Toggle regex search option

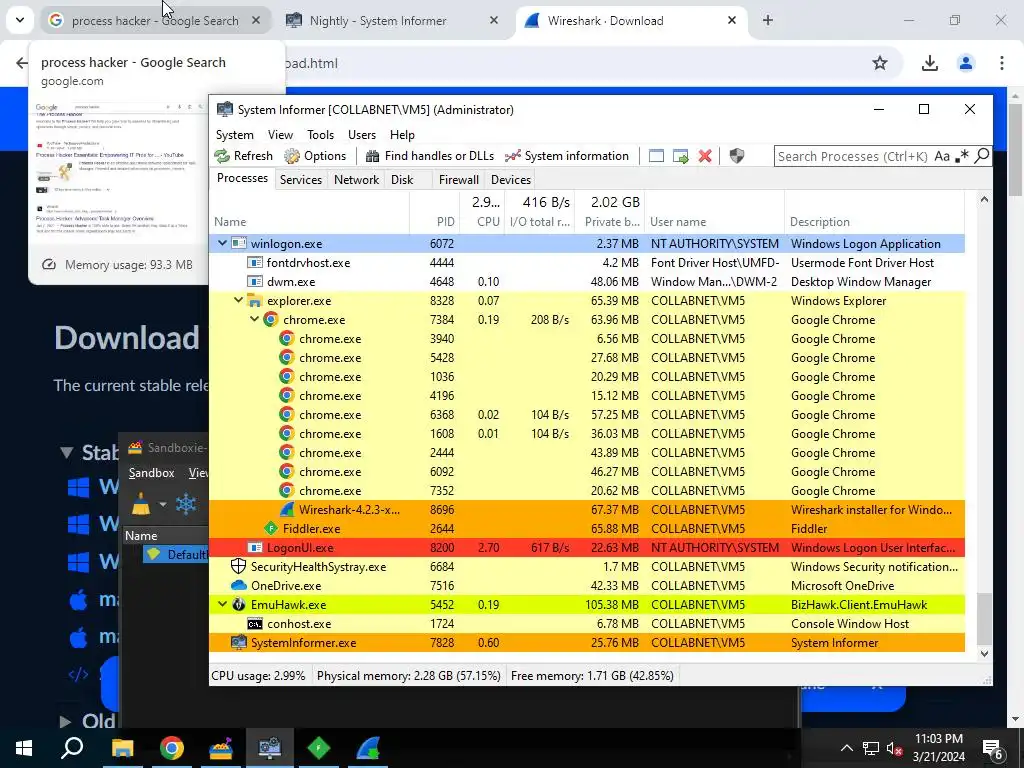961,156
